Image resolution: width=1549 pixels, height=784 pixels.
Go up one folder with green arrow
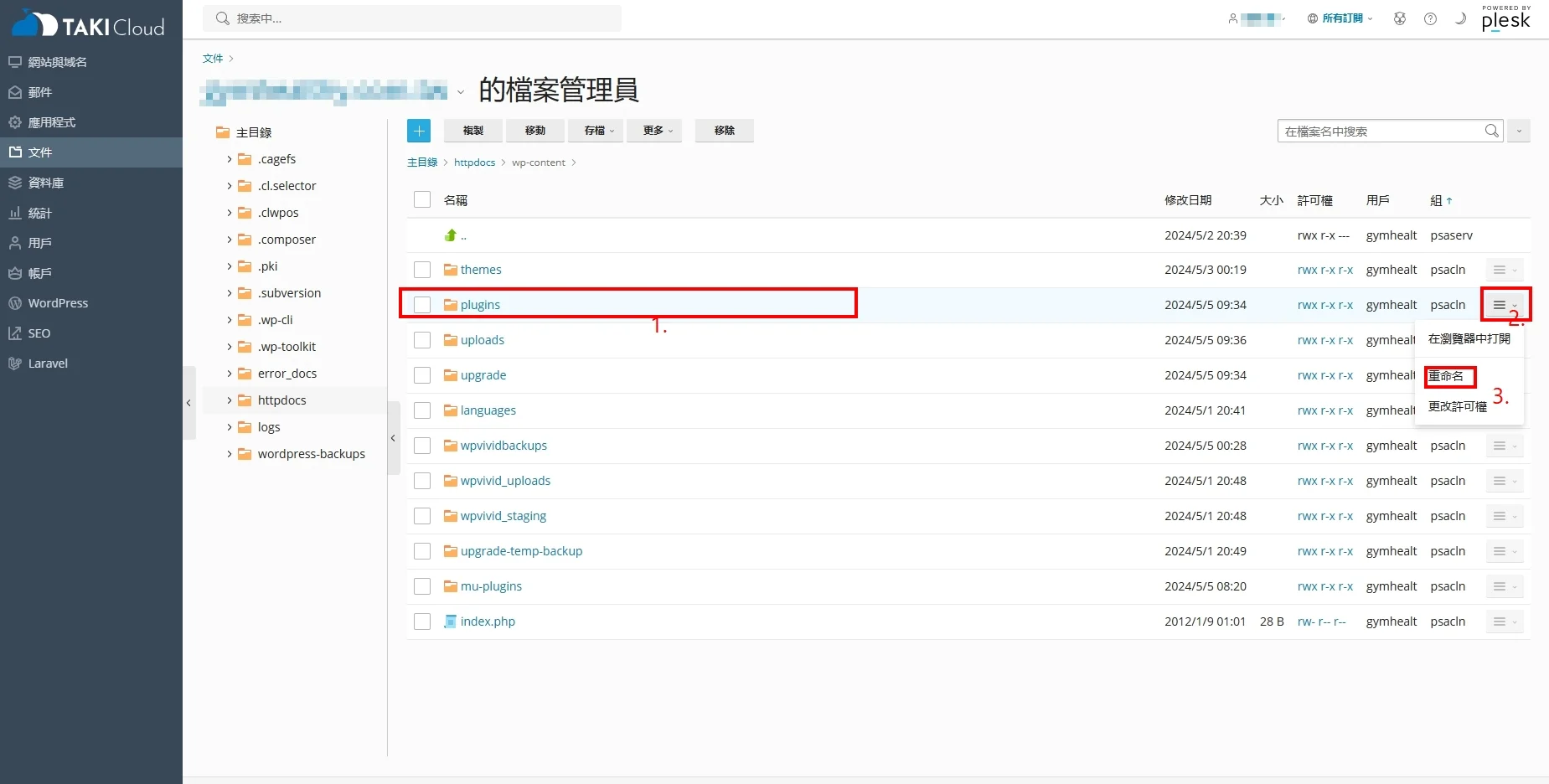click(451, 235)
